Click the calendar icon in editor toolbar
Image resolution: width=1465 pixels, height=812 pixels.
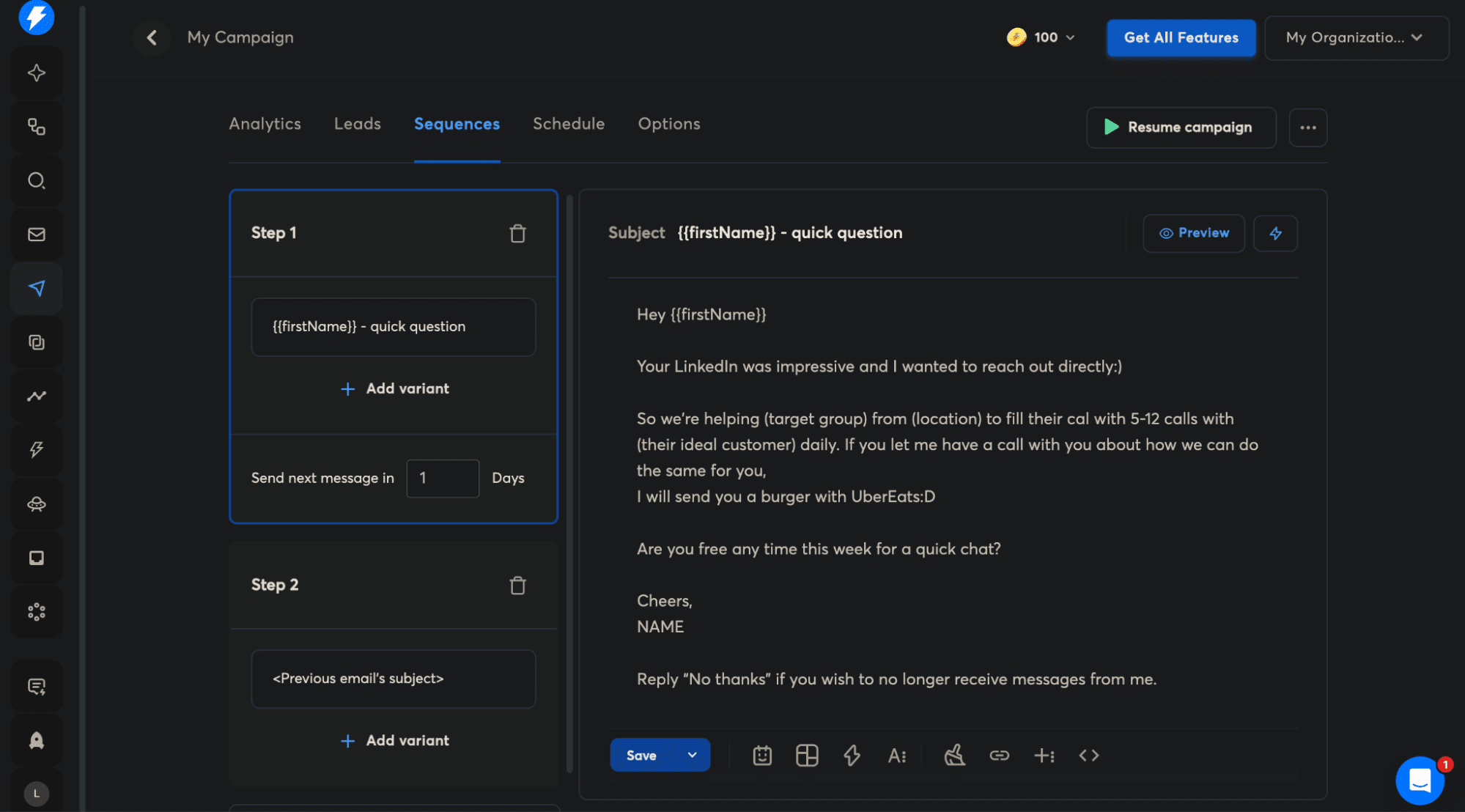point(762,756)
